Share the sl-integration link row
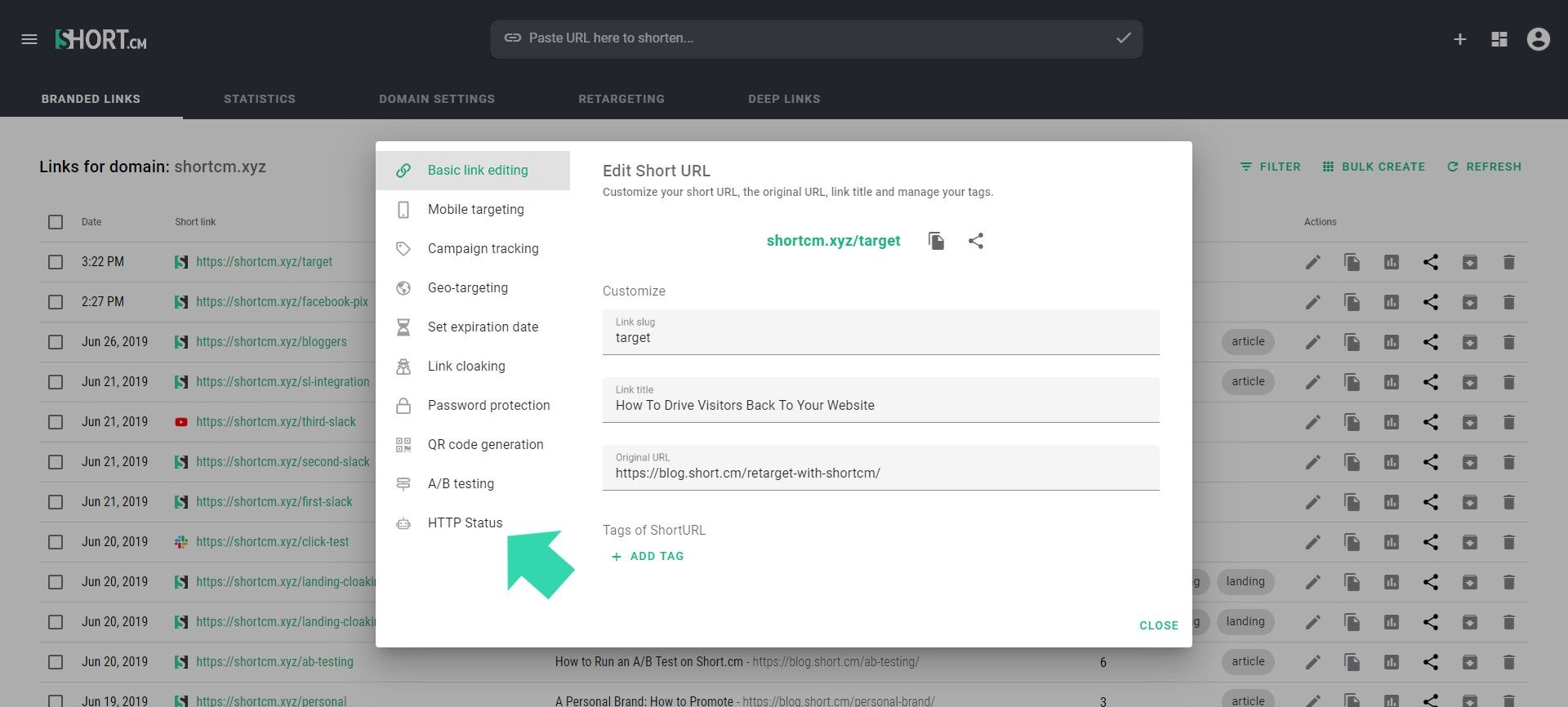The height and width of the screenshot is (707, 1568). point(1431,382)
